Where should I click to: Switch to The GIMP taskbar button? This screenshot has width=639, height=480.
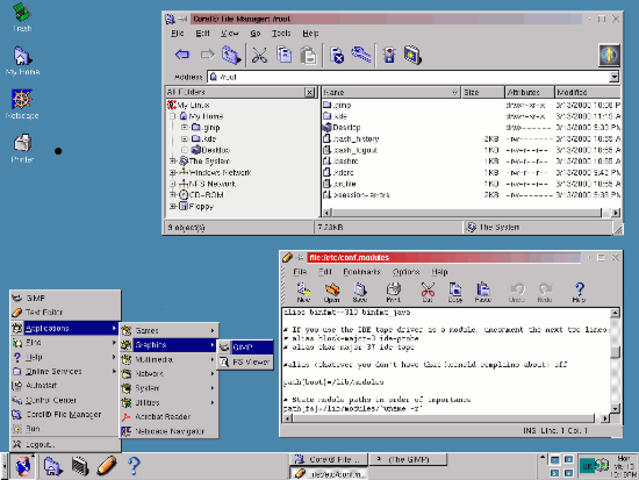(408, 460)
